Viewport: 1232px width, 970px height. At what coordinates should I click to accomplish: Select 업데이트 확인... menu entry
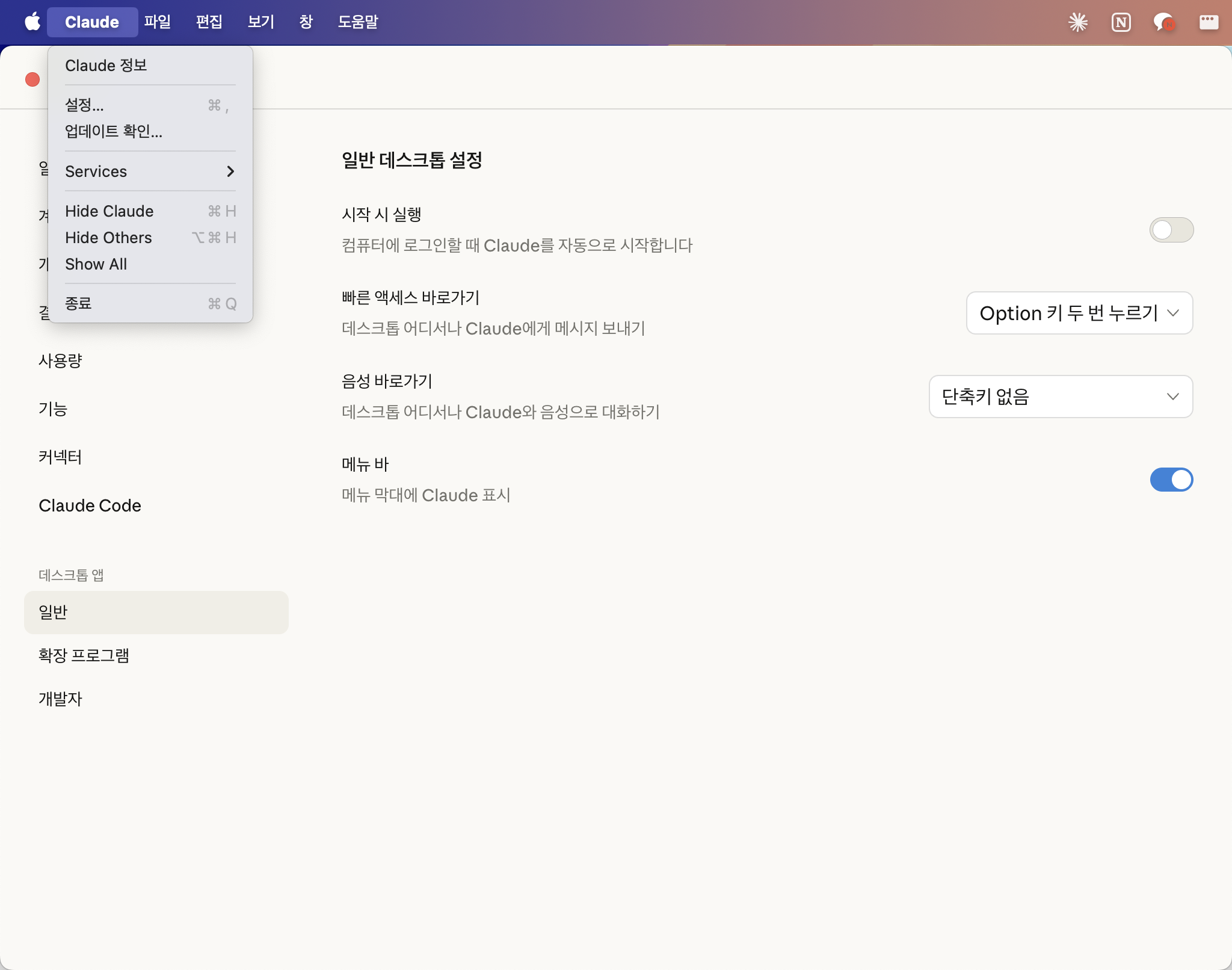tap(114, 131)
